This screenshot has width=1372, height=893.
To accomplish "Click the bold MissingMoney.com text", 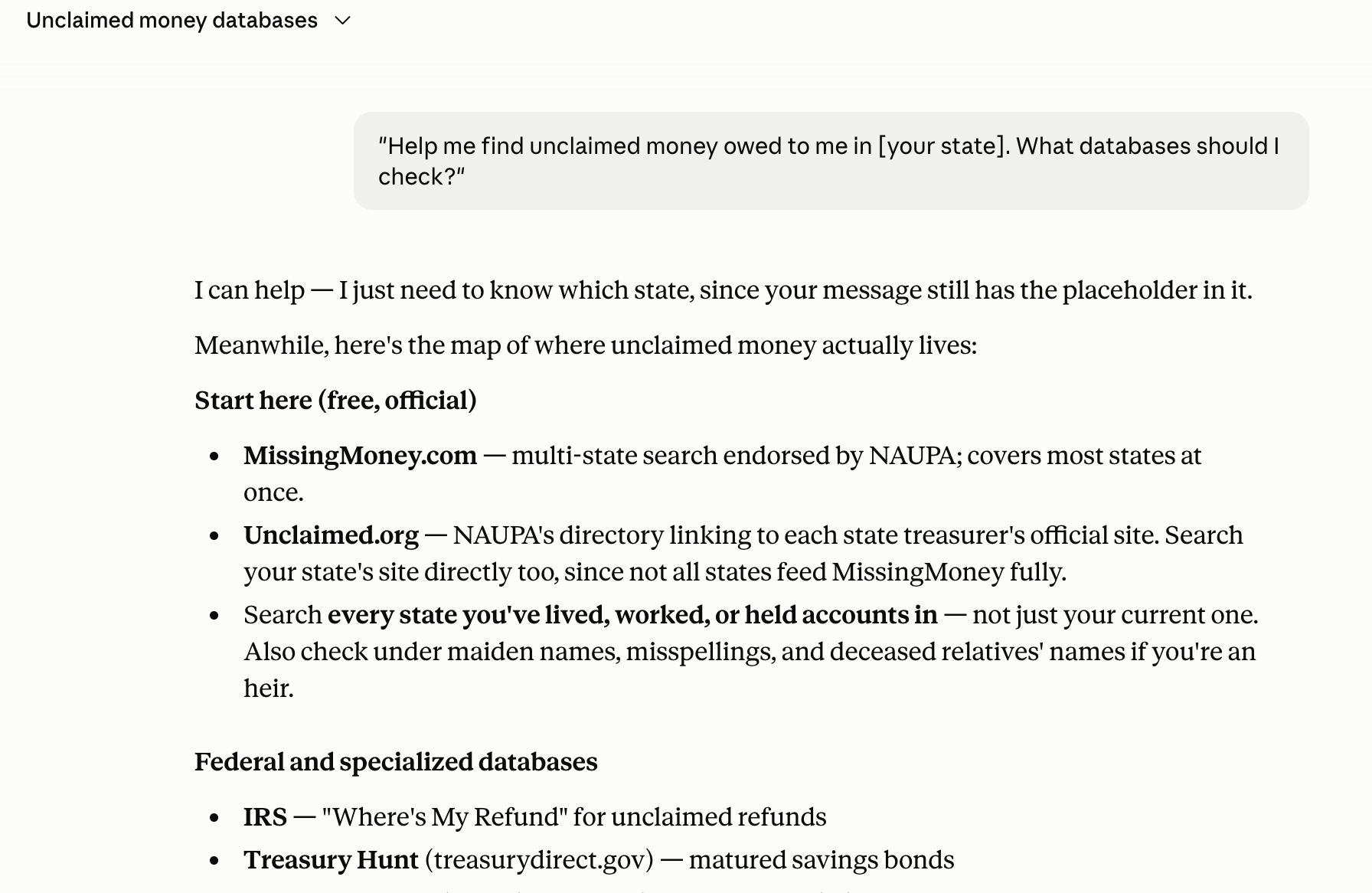I will [x=360, y=456].
